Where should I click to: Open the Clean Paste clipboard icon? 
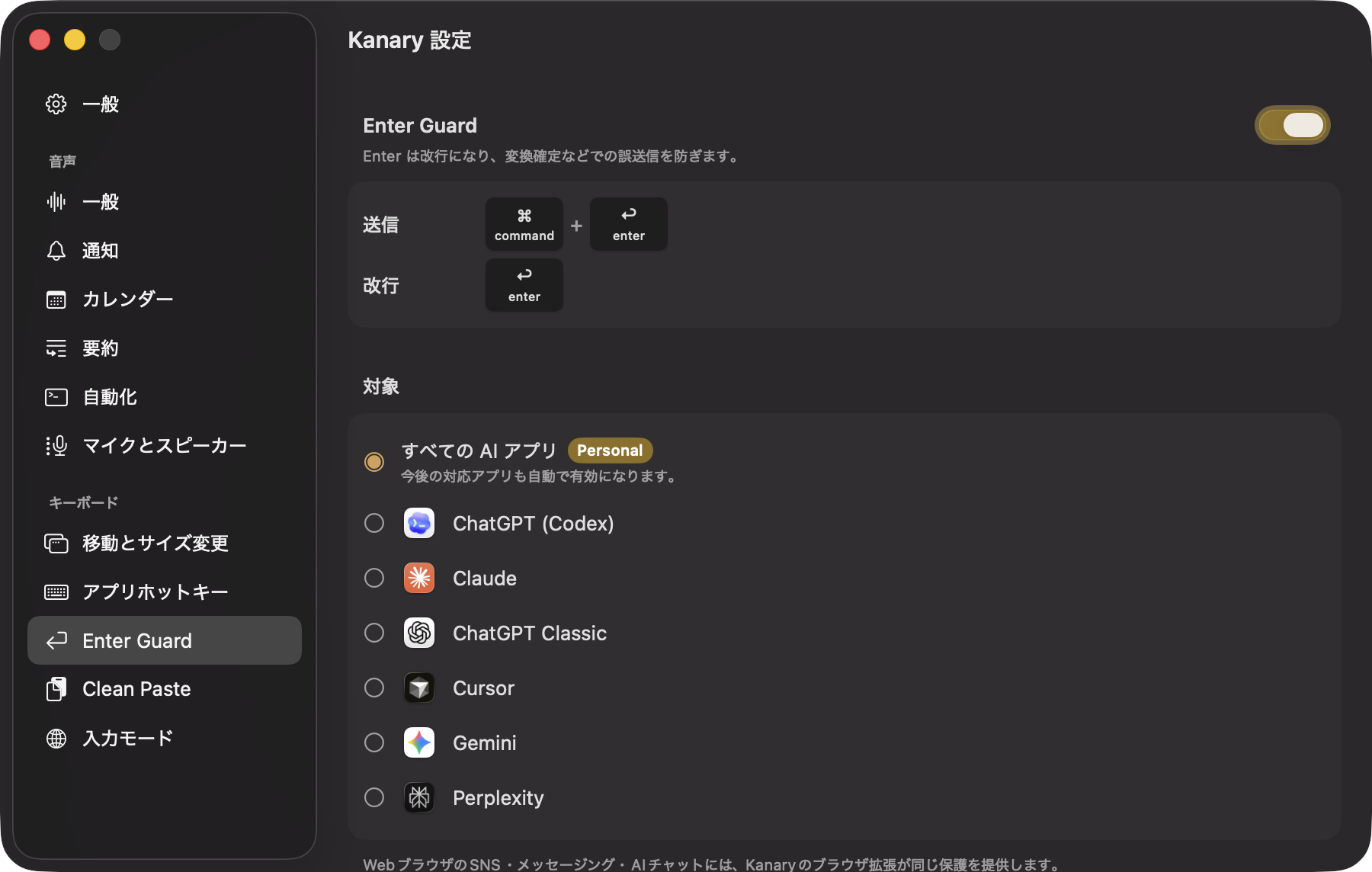[56, 689]
